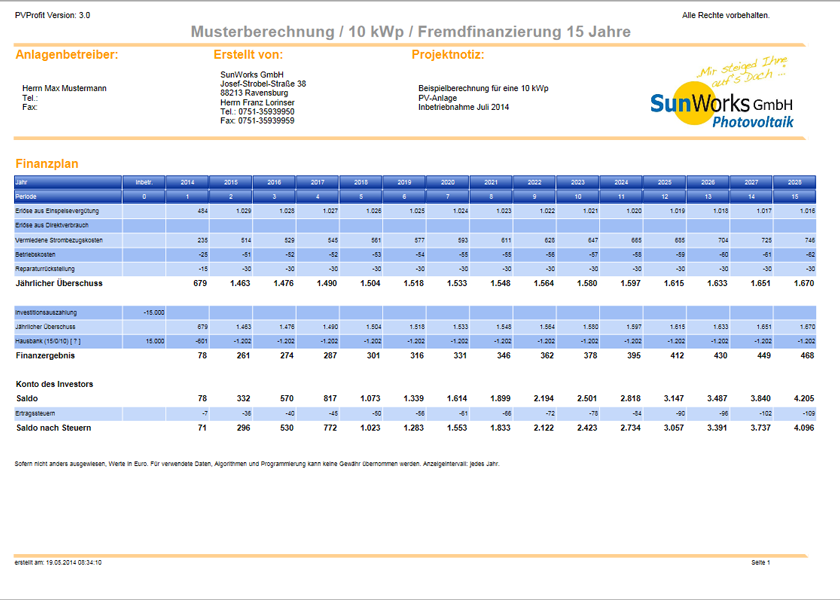The image size is (840, 600).
Task: Select Hausbank value "-601" for 2014
Action: click(201, 341)
